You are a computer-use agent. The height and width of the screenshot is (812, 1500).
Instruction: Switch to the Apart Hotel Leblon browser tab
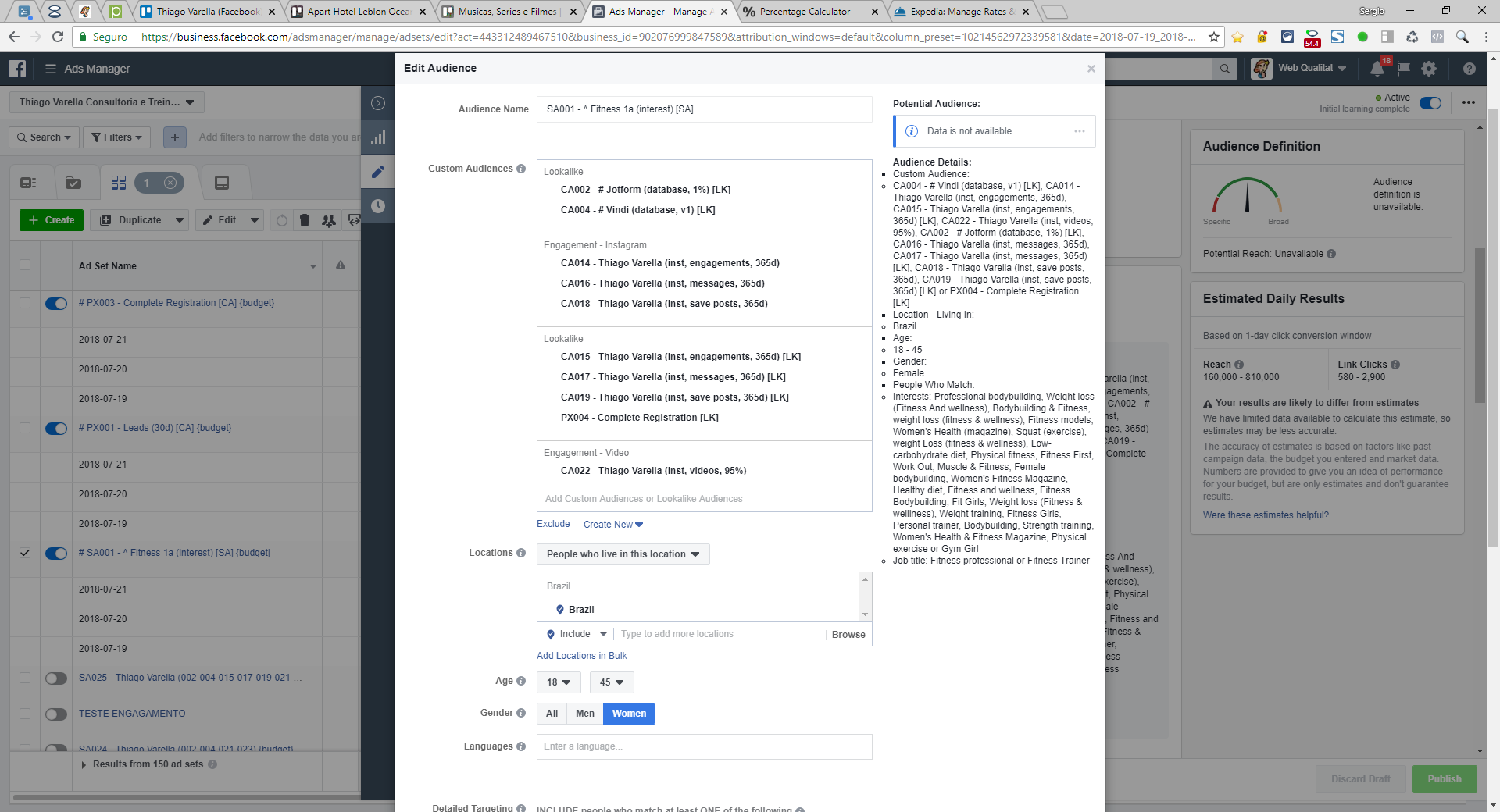pyautogui.click(x=358, y=12)
